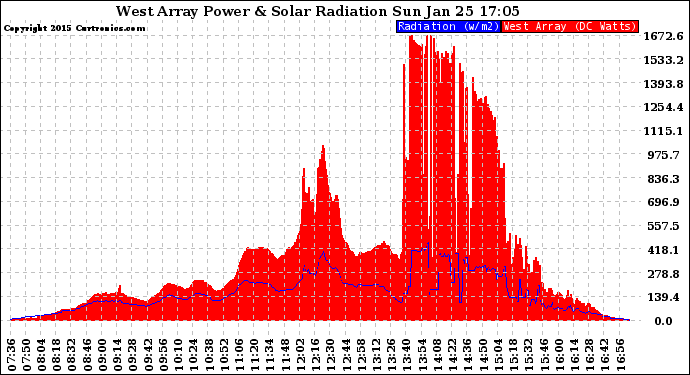This screenshot has height=375, width=690.
Task: Click the 1672.6 y-axis value
Action: [x=663, y=36]
